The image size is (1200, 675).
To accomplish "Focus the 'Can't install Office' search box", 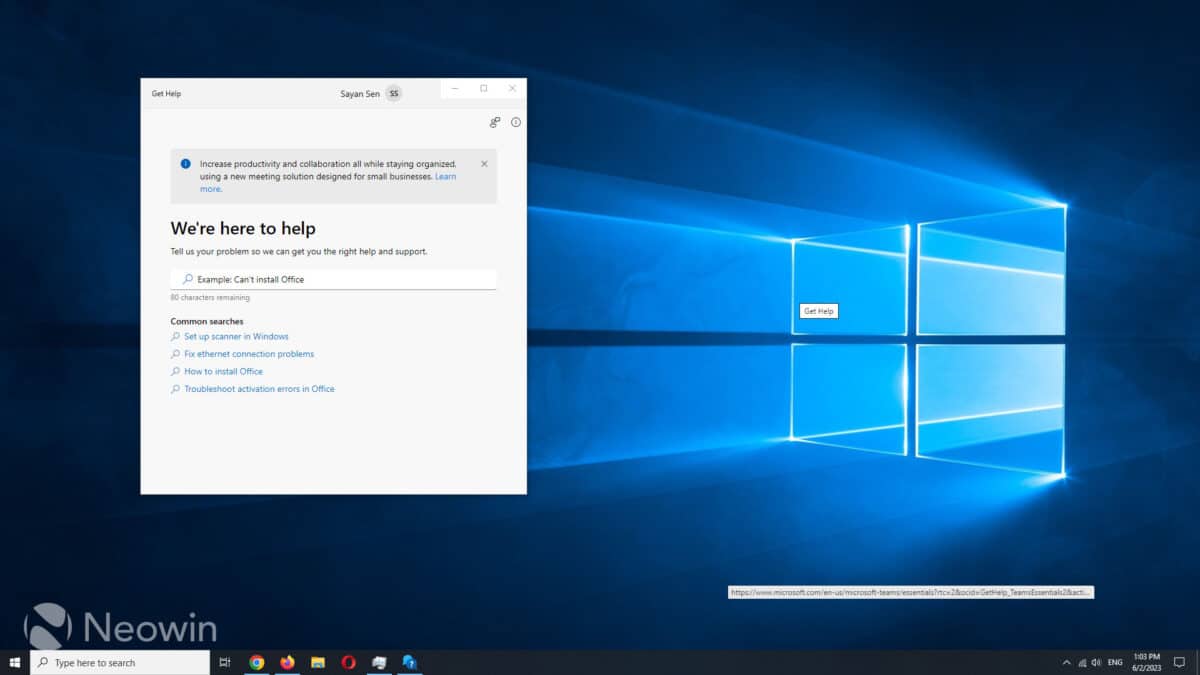I will 333,279.
